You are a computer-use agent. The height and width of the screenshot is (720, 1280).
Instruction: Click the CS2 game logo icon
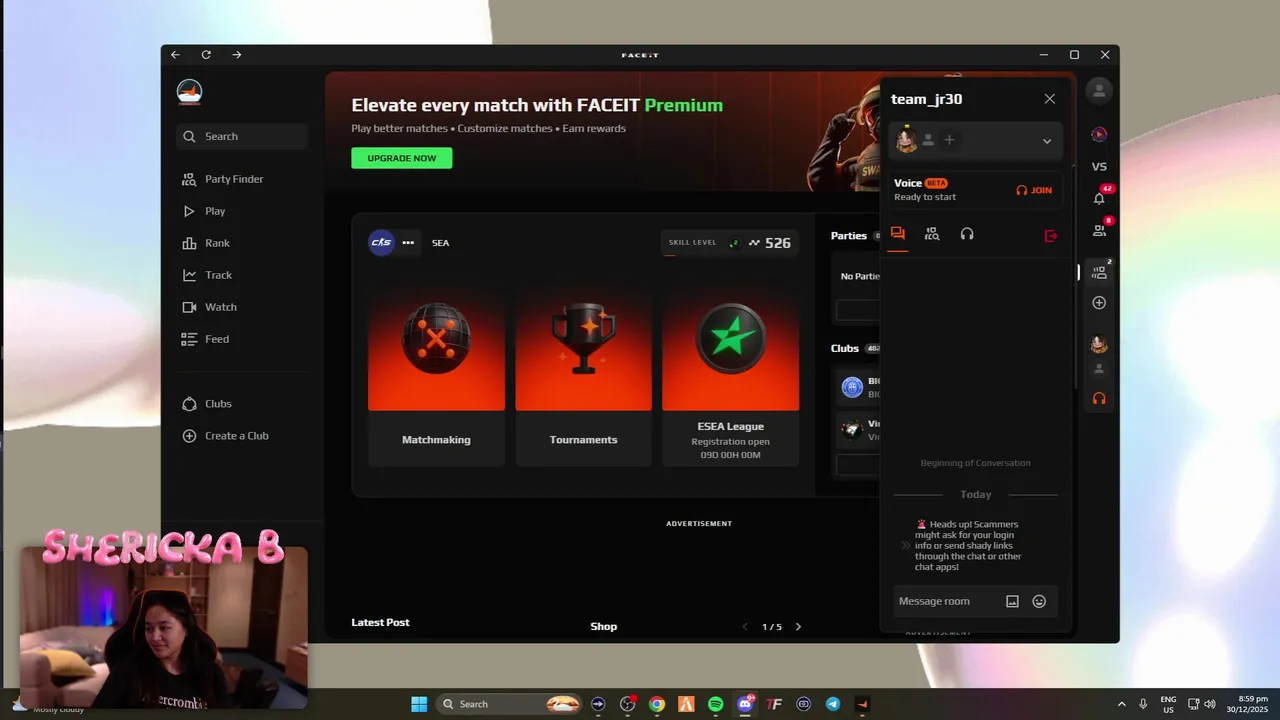[x=381, y=243]
